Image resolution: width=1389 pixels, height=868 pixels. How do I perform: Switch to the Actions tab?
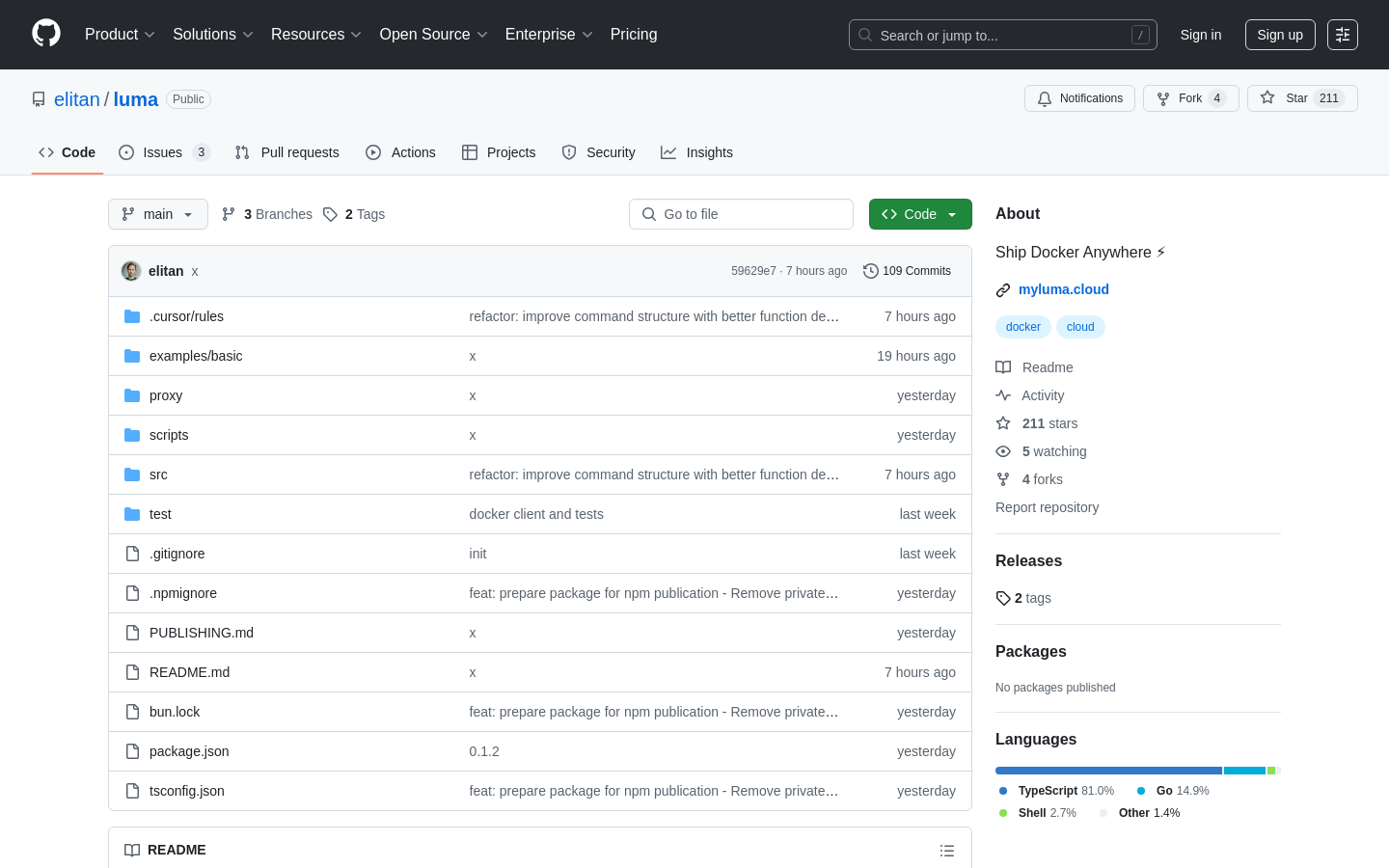pyautogui.click(x=400, y=152)
